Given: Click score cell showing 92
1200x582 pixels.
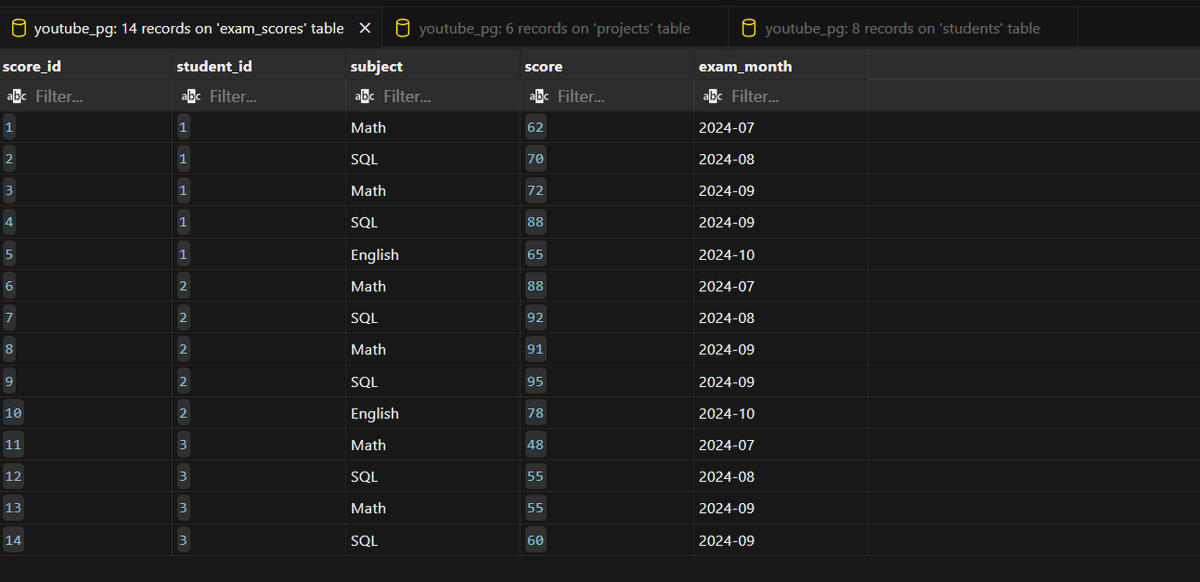Looking at the screenshot, I should click(x=607, y=318).
